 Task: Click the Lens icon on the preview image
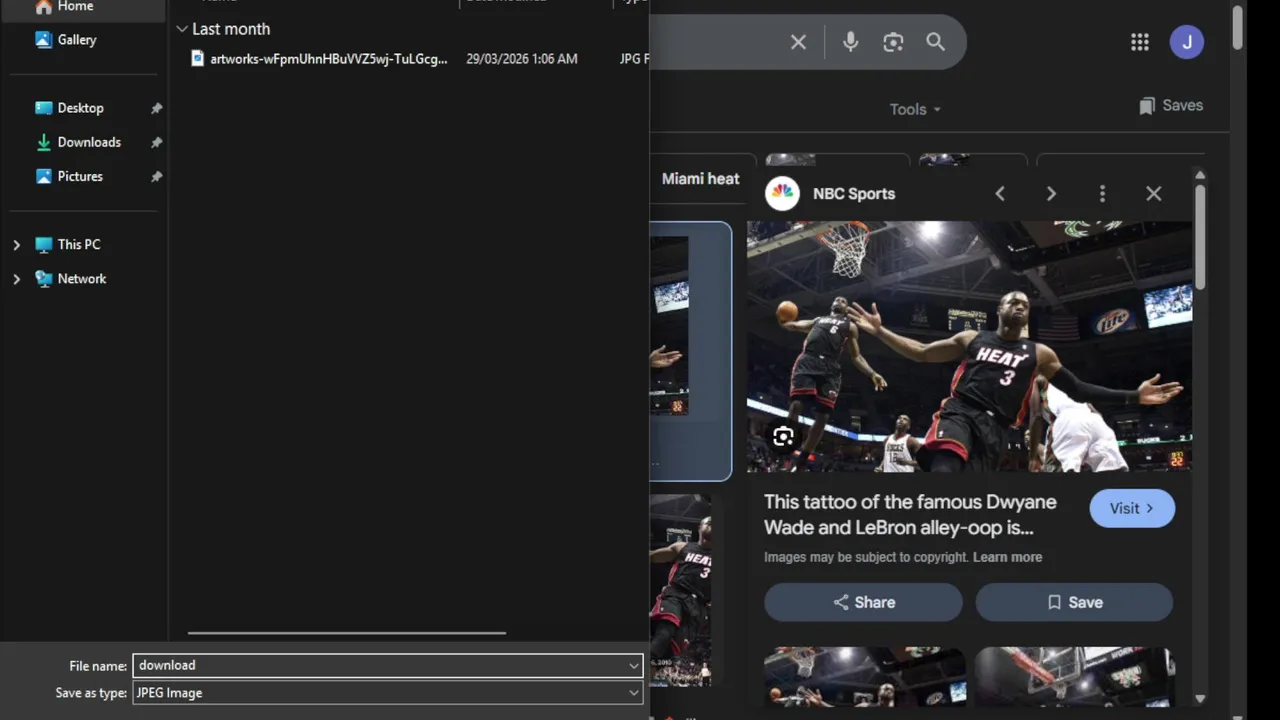783,437
